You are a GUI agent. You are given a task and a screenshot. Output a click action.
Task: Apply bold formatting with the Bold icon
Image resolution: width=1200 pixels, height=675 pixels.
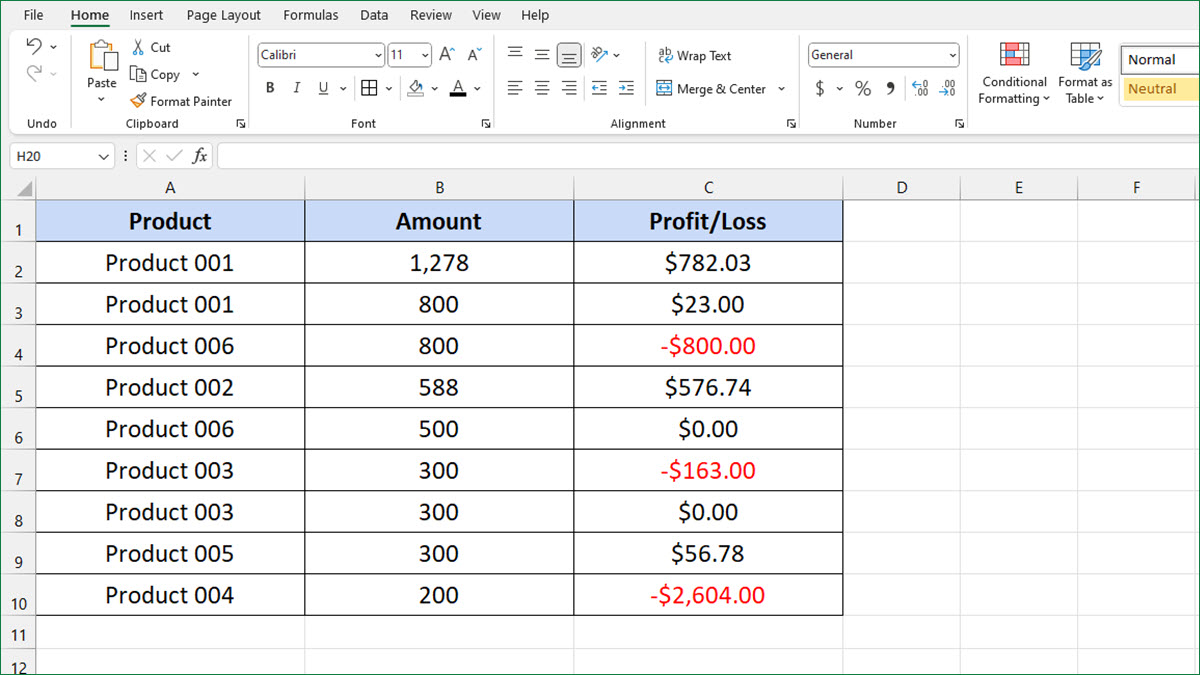coord(268,88)
